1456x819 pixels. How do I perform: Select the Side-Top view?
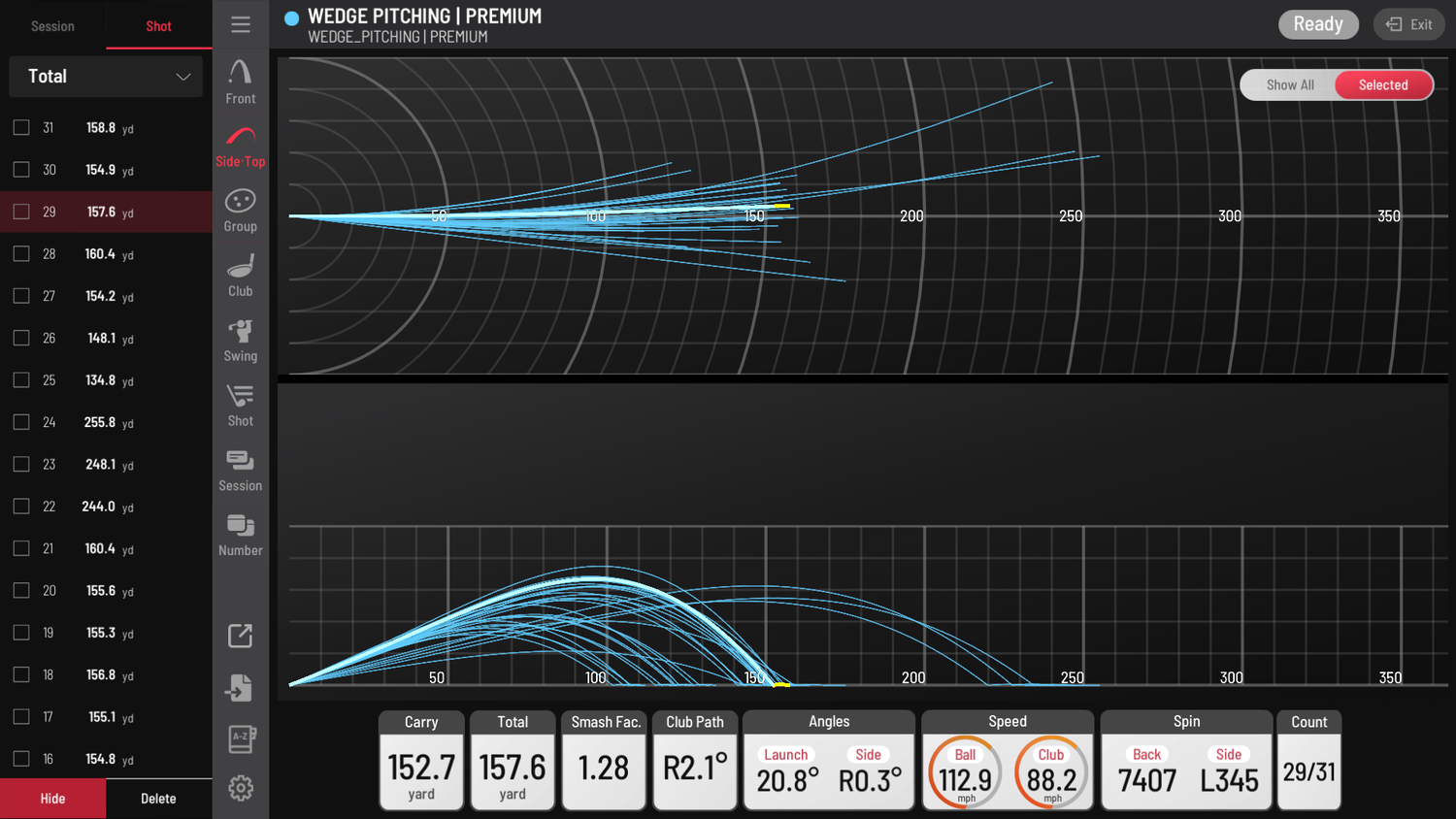coord(241,147)
